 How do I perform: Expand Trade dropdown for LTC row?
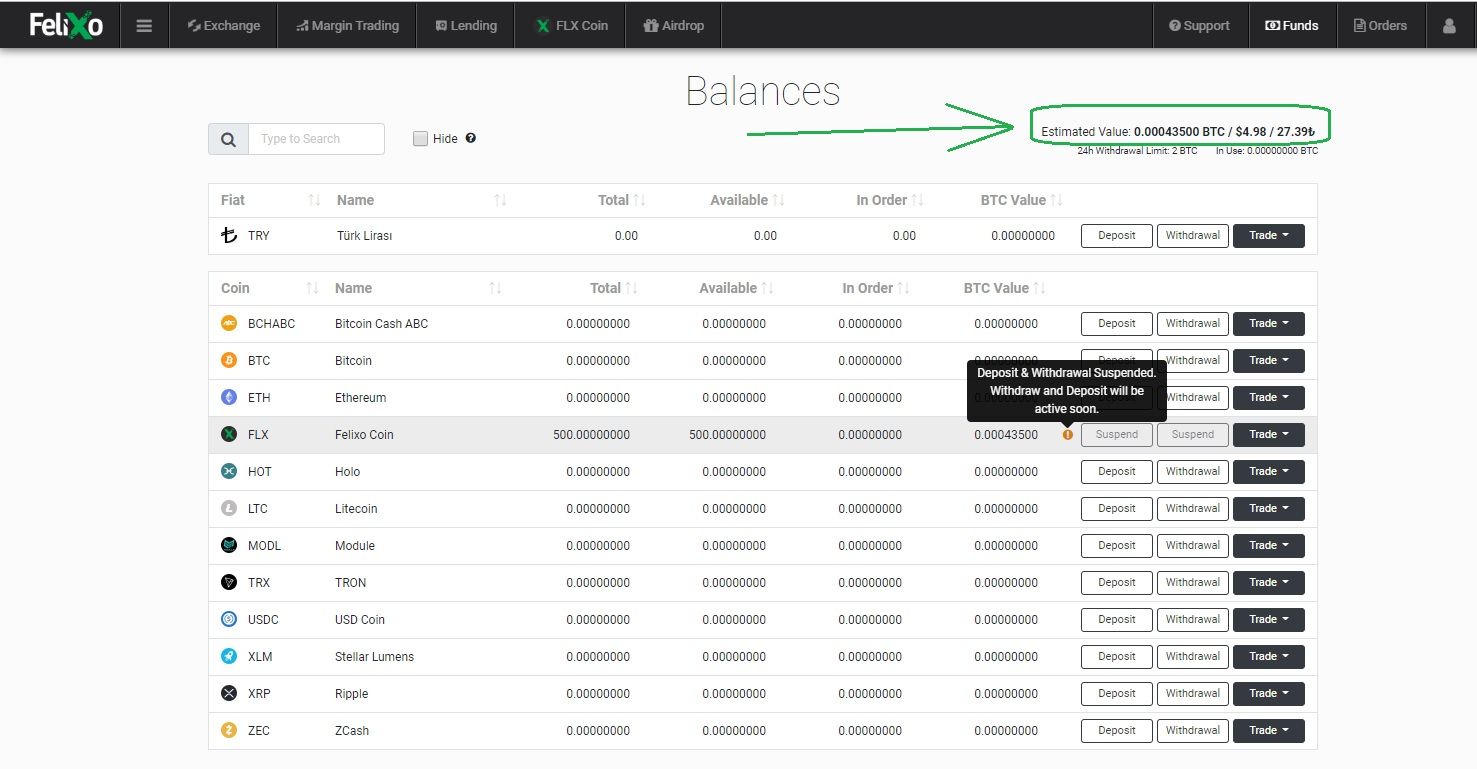(1268, 509)
